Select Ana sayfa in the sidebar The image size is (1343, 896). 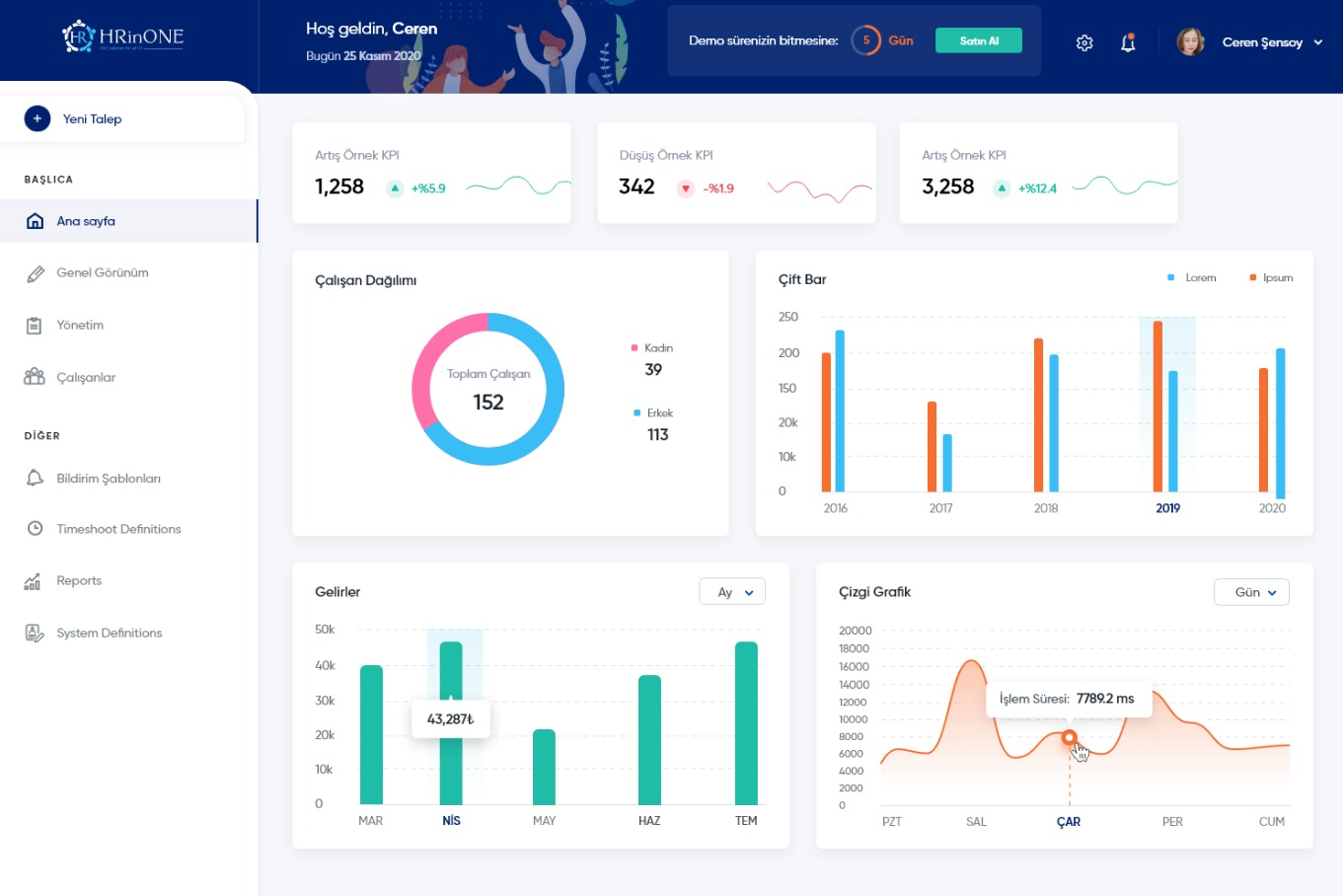(x=86, y=221)
